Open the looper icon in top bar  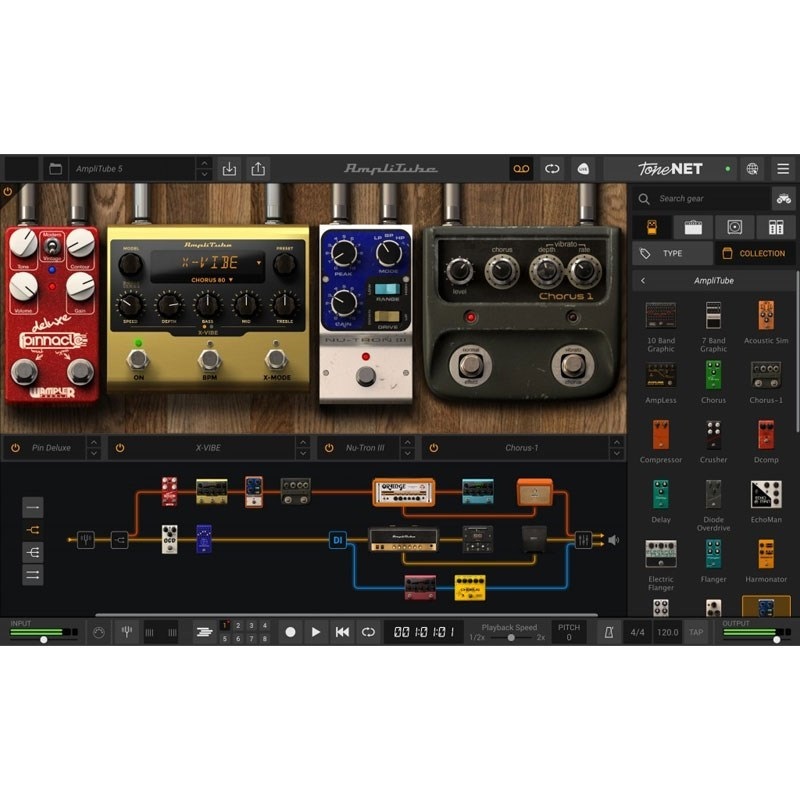click(552, 169)
